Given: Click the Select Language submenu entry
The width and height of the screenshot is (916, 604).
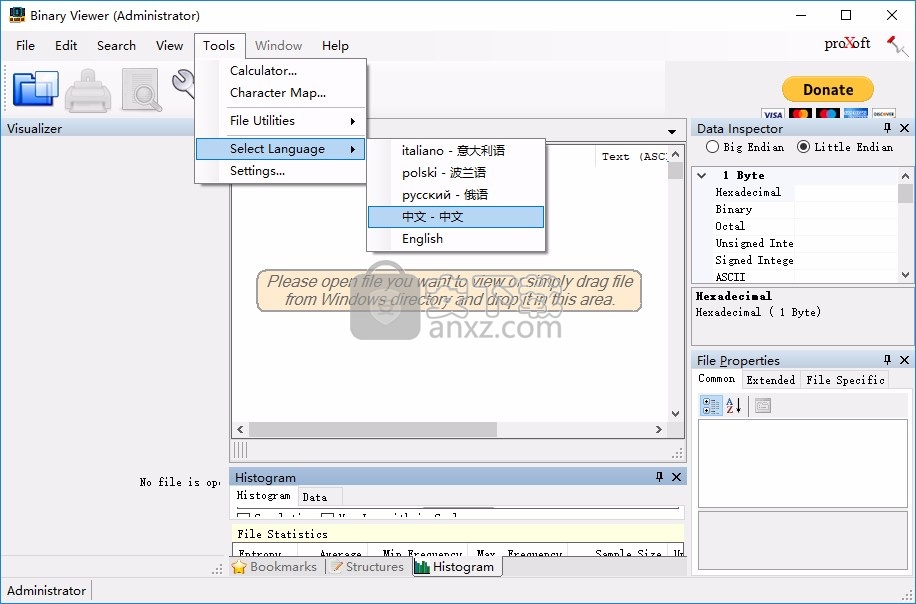Looking at the screenshot, I should pyautogui.click(x=280, y=148).
